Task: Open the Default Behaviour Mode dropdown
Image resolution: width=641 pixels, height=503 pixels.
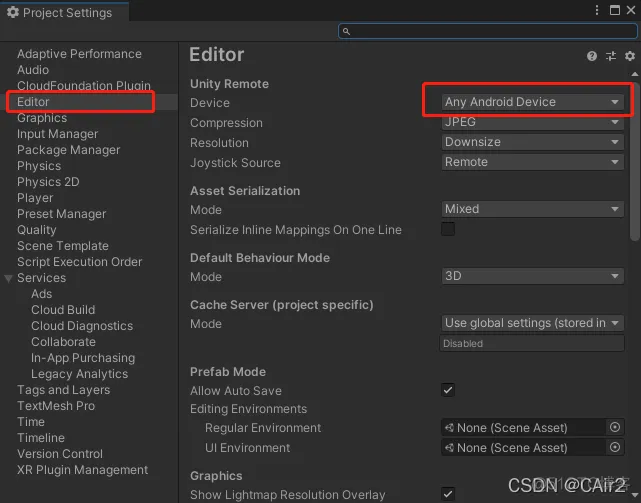Action: pyautogui.click(x=532, y=276)
